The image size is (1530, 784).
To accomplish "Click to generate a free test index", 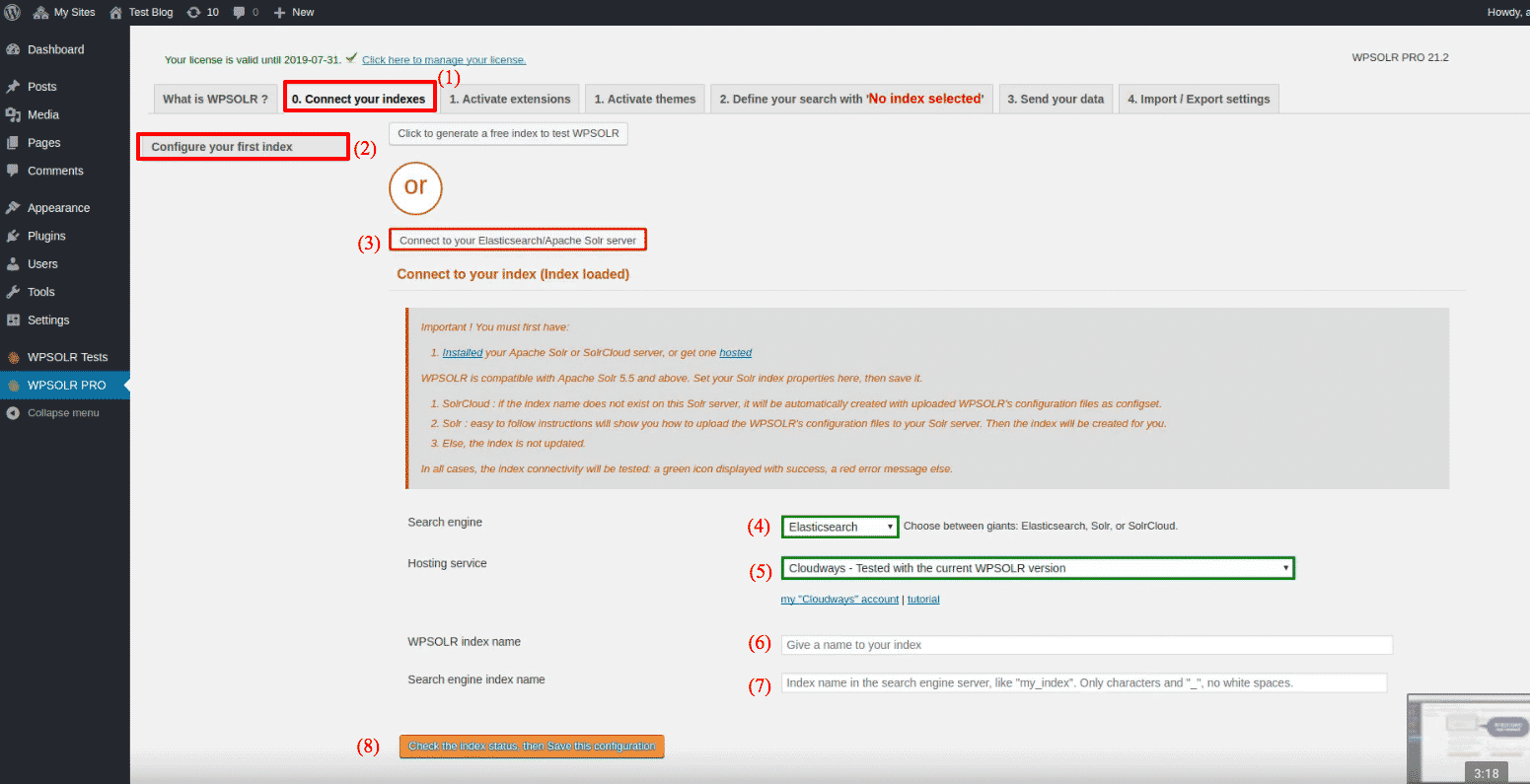I will click(508, 133).
